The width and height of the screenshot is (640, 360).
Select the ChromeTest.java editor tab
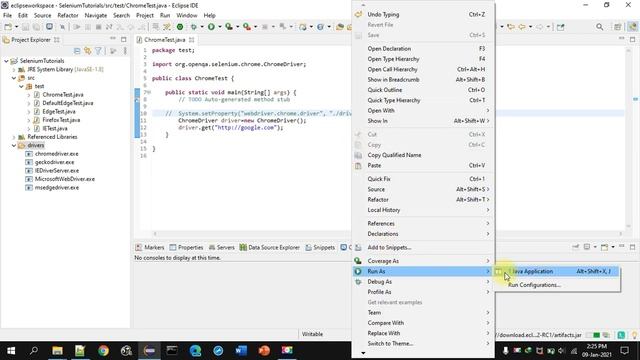pos(165,40)
